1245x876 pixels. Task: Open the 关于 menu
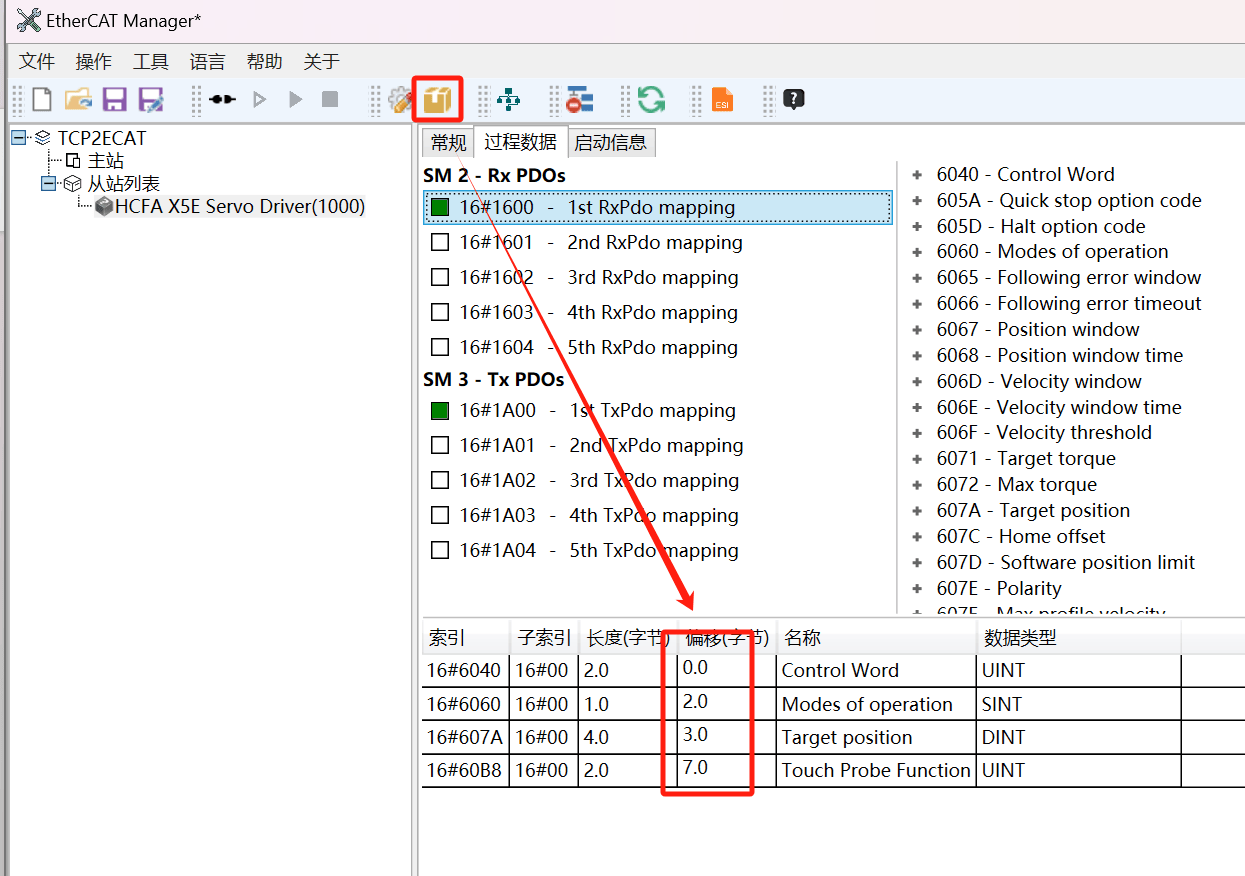tap(322, 62)
